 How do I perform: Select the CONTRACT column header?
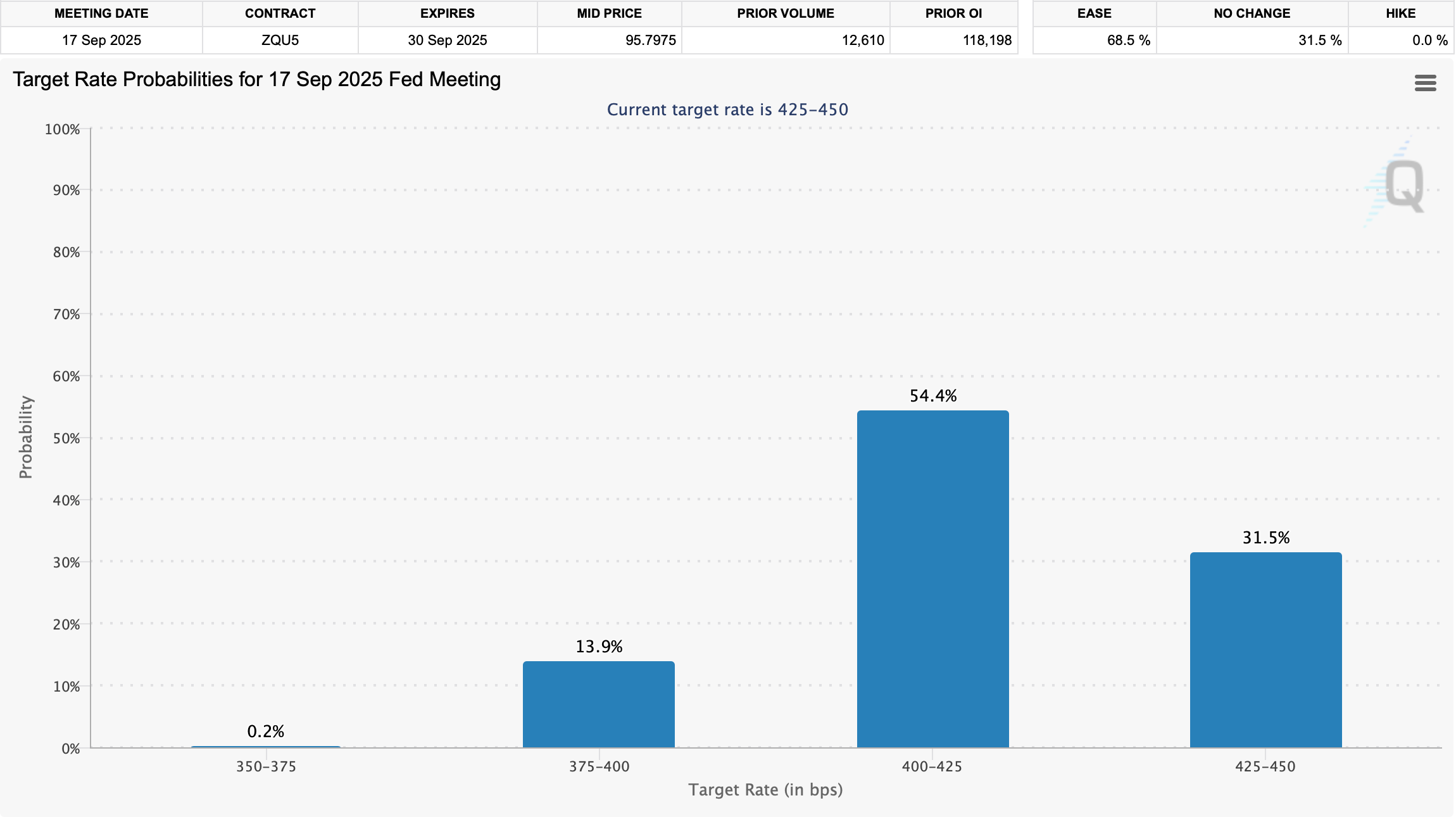click(x=280, y=13)
